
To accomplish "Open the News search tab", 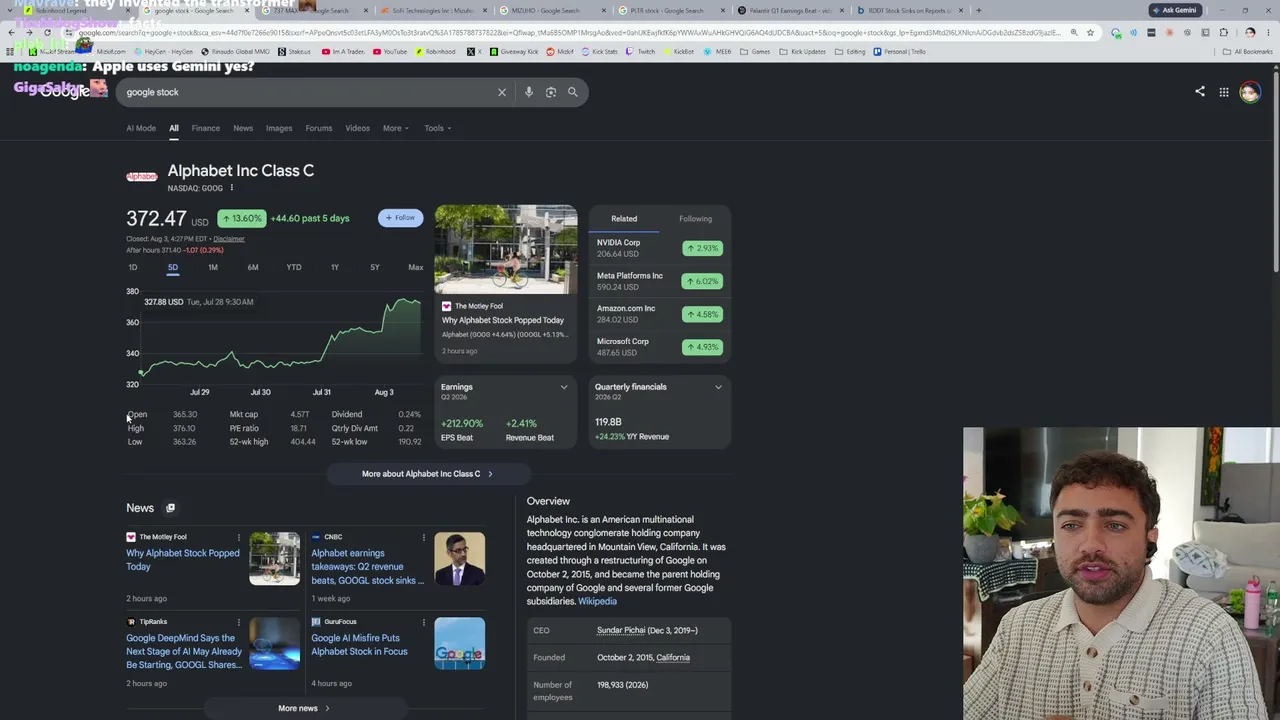I will click(243, 128).
